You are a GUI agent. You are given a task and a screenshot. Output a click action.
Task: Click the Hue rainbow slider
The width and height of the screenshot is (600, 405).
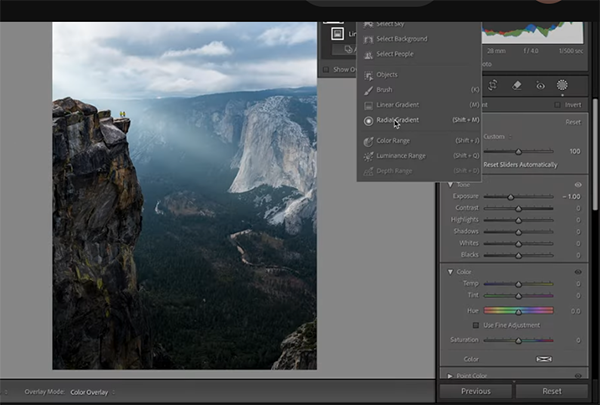(x=518, y=311)
